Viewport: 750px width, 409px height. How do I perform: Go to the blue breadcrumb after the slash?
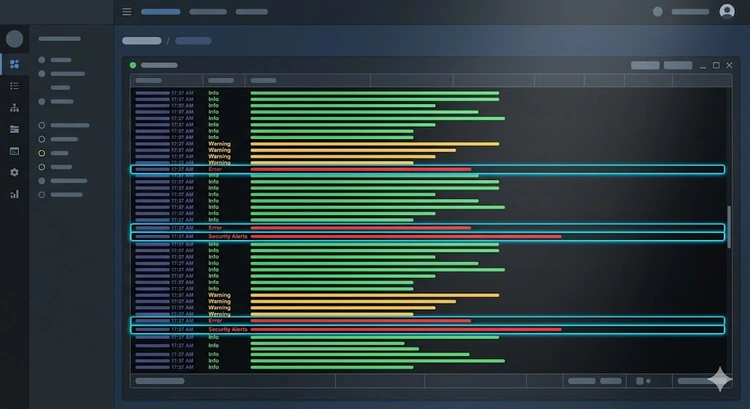pos(193,41)
